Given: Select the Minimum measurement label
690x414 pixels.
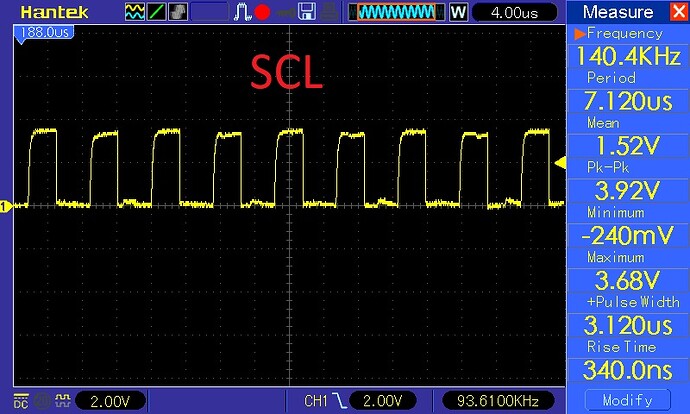Looking at the screenshot, I should (x=616, y=212).
